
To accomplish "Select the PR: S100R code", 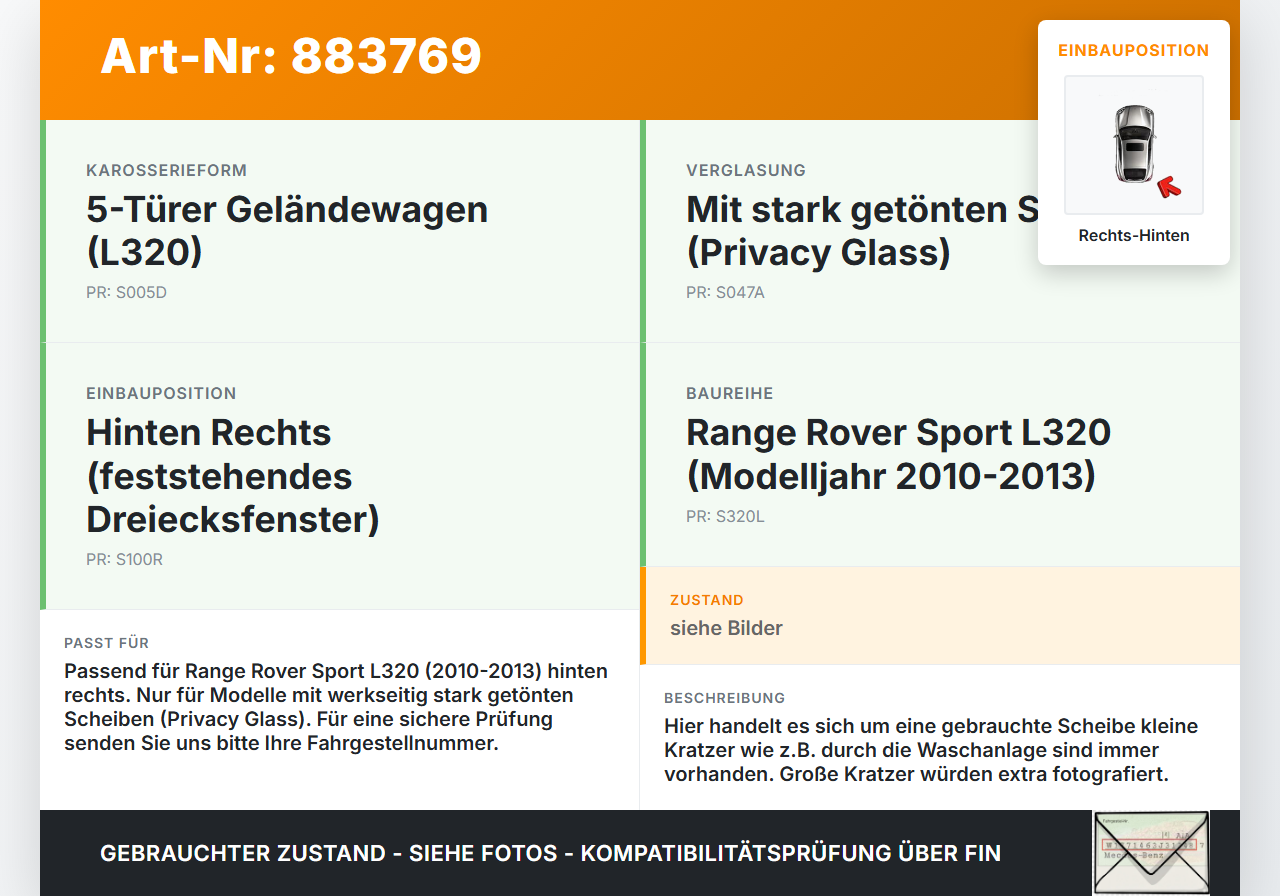I will click(x=124, y=560).
